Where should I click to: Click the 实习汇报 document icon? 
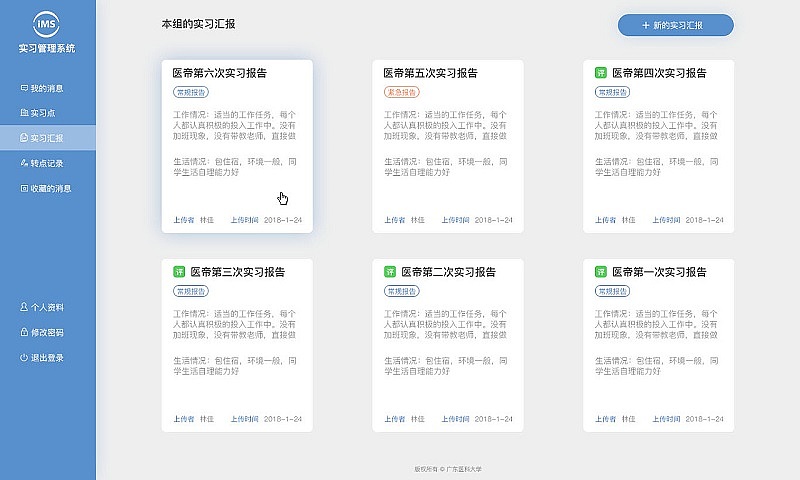click(24, 138)
